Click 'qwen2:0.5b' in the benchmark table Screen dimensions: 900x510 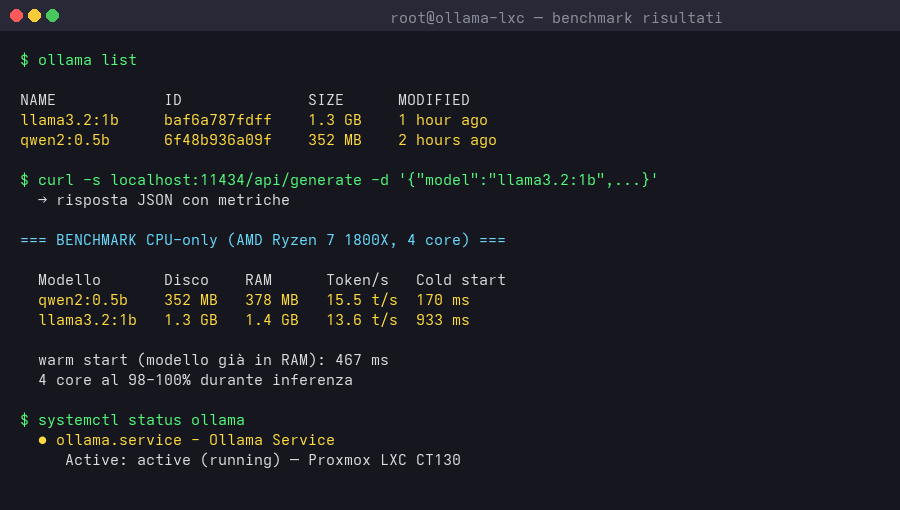tap(83, 300)
